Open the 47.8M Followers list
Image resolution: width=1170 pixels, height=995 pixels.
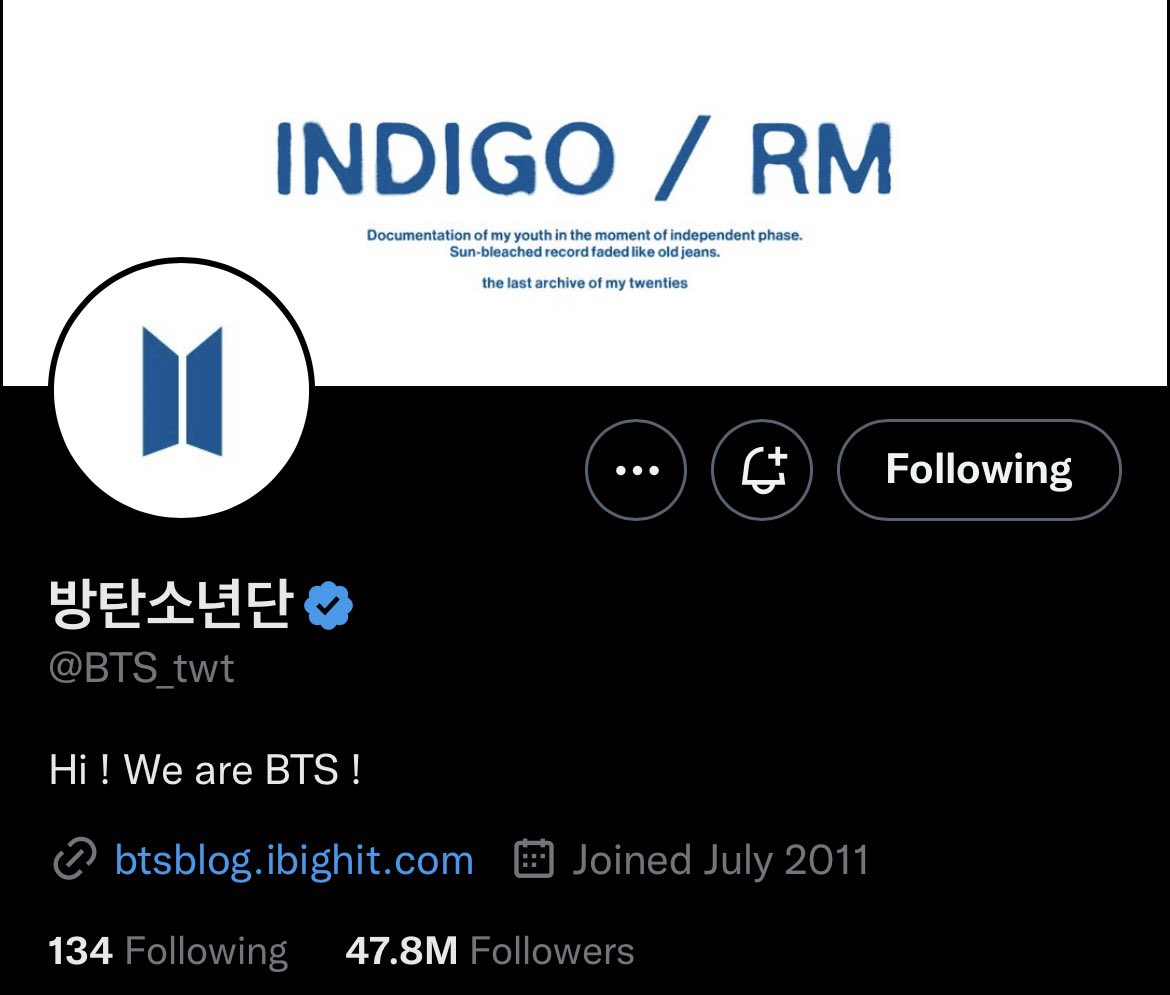point(489,952)
